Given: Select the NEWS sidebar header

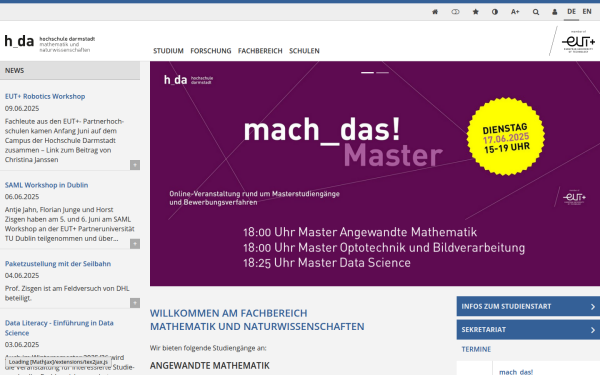Looking at the screenshot, I should [70, 70].
